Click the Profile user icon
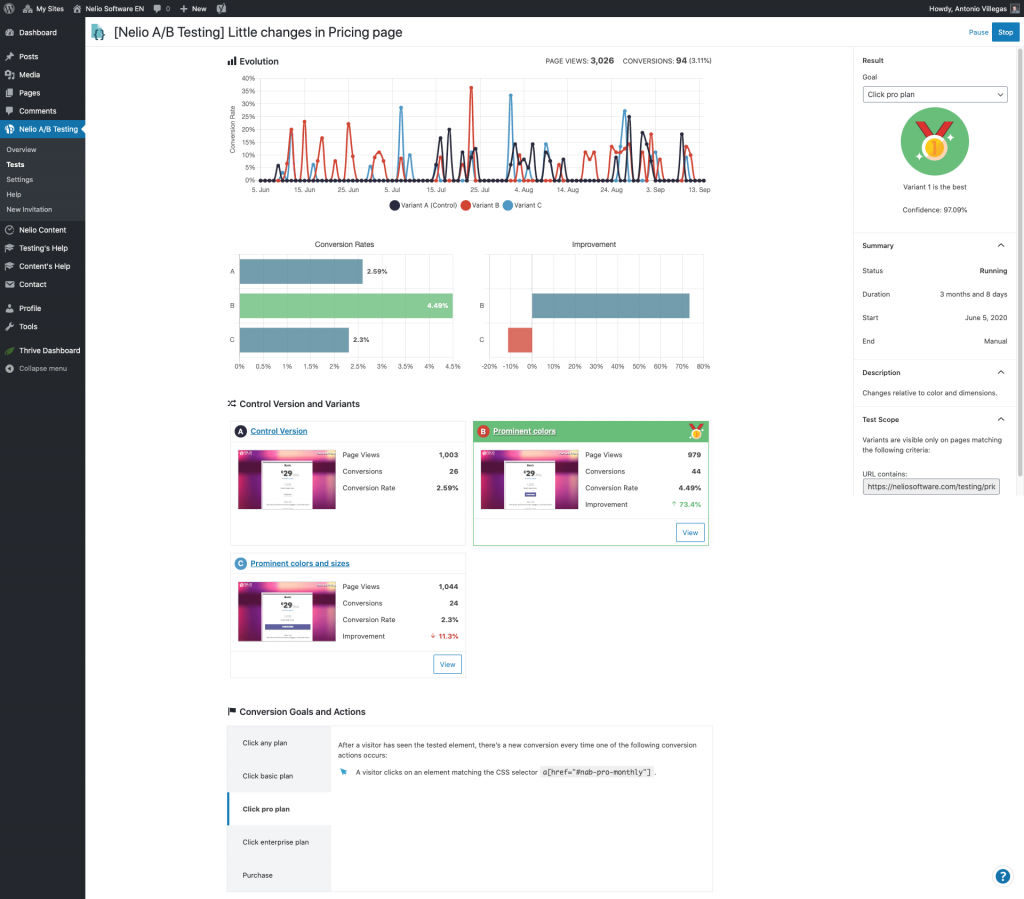This screenshot has height=899, width=1024. (10, 308)
